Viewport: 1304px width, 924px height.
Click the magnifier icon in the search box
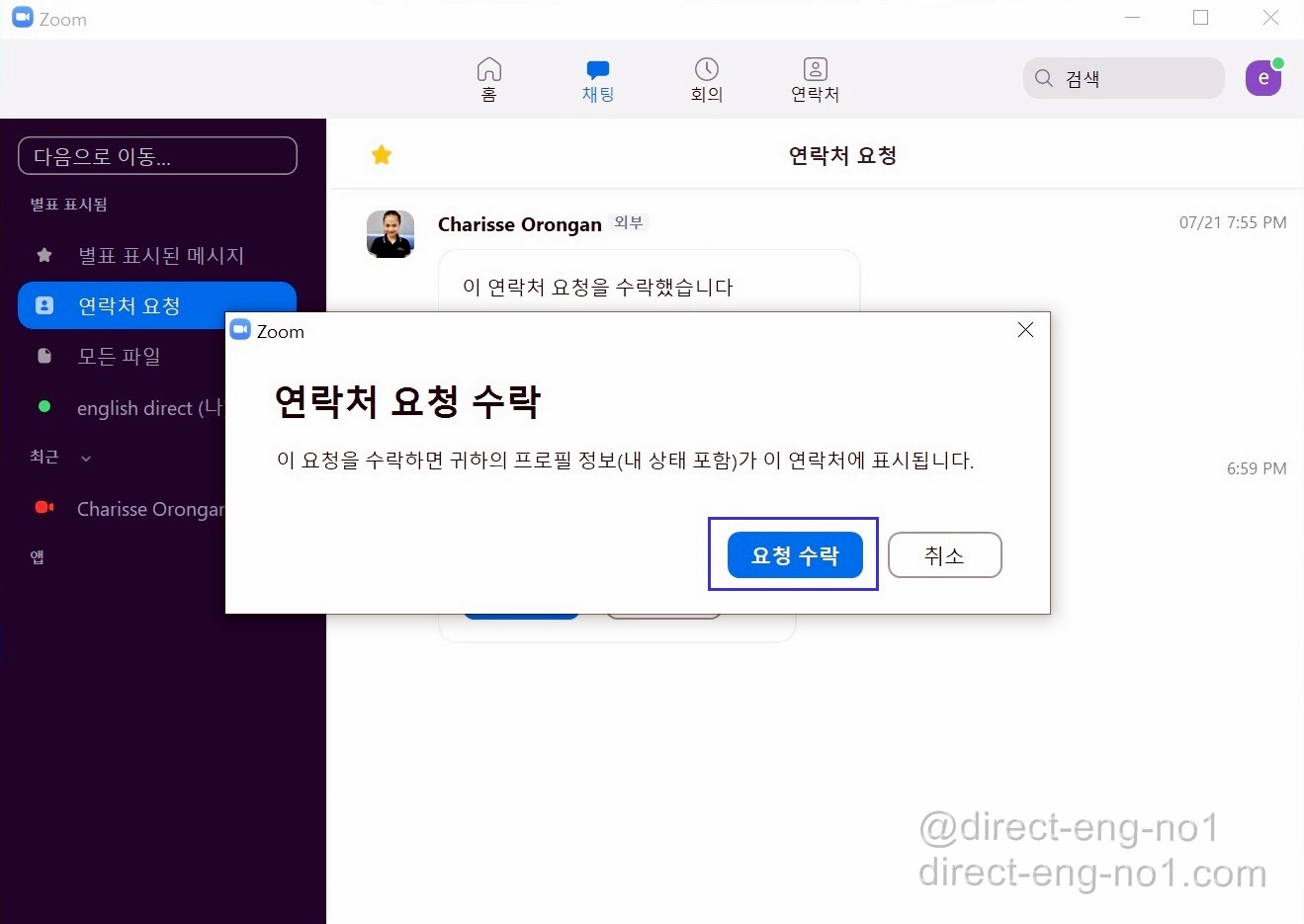point(1044,78)
